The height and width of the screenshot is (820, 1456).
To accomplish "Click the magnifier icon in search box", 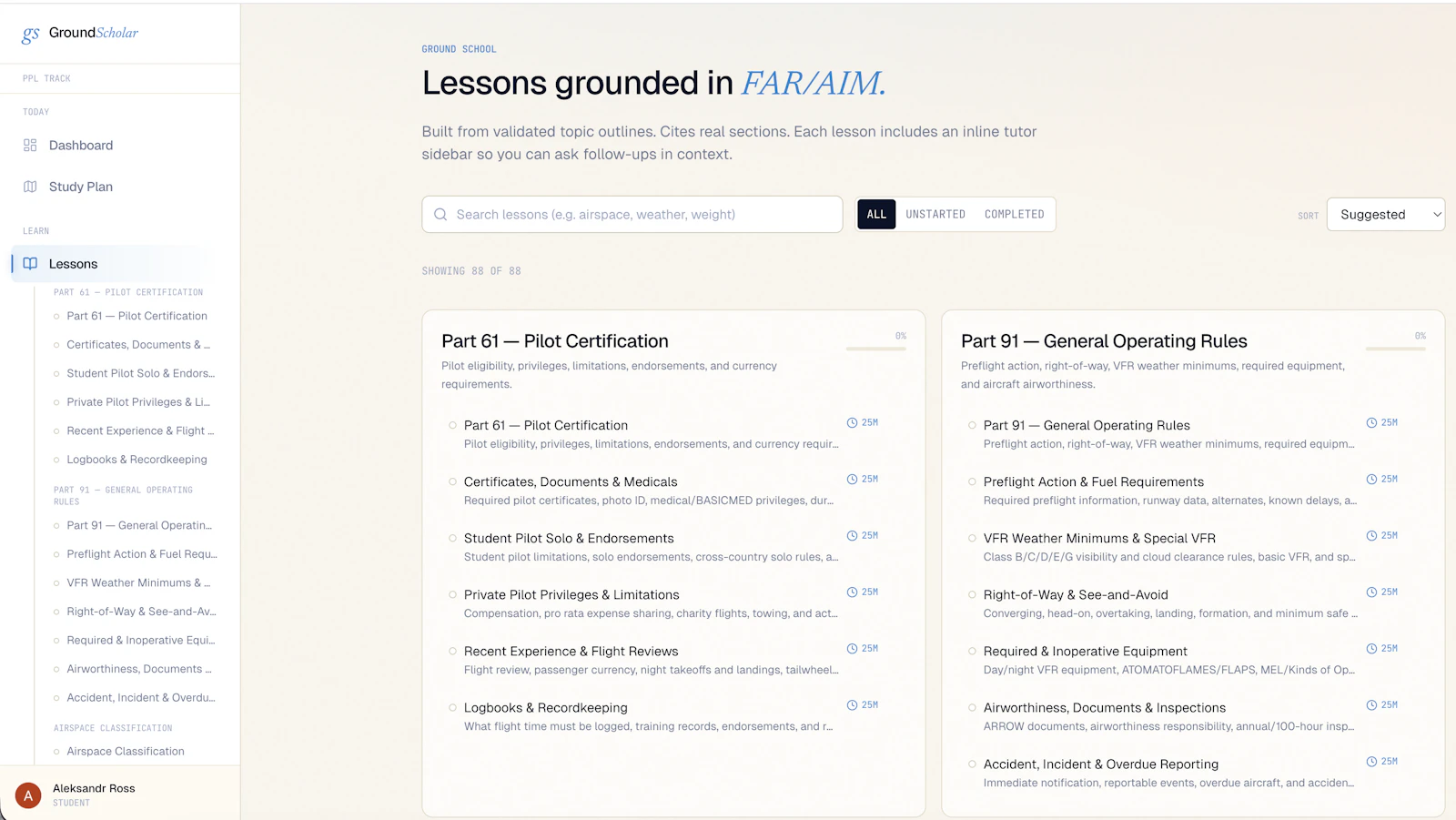I will [440, 215].
